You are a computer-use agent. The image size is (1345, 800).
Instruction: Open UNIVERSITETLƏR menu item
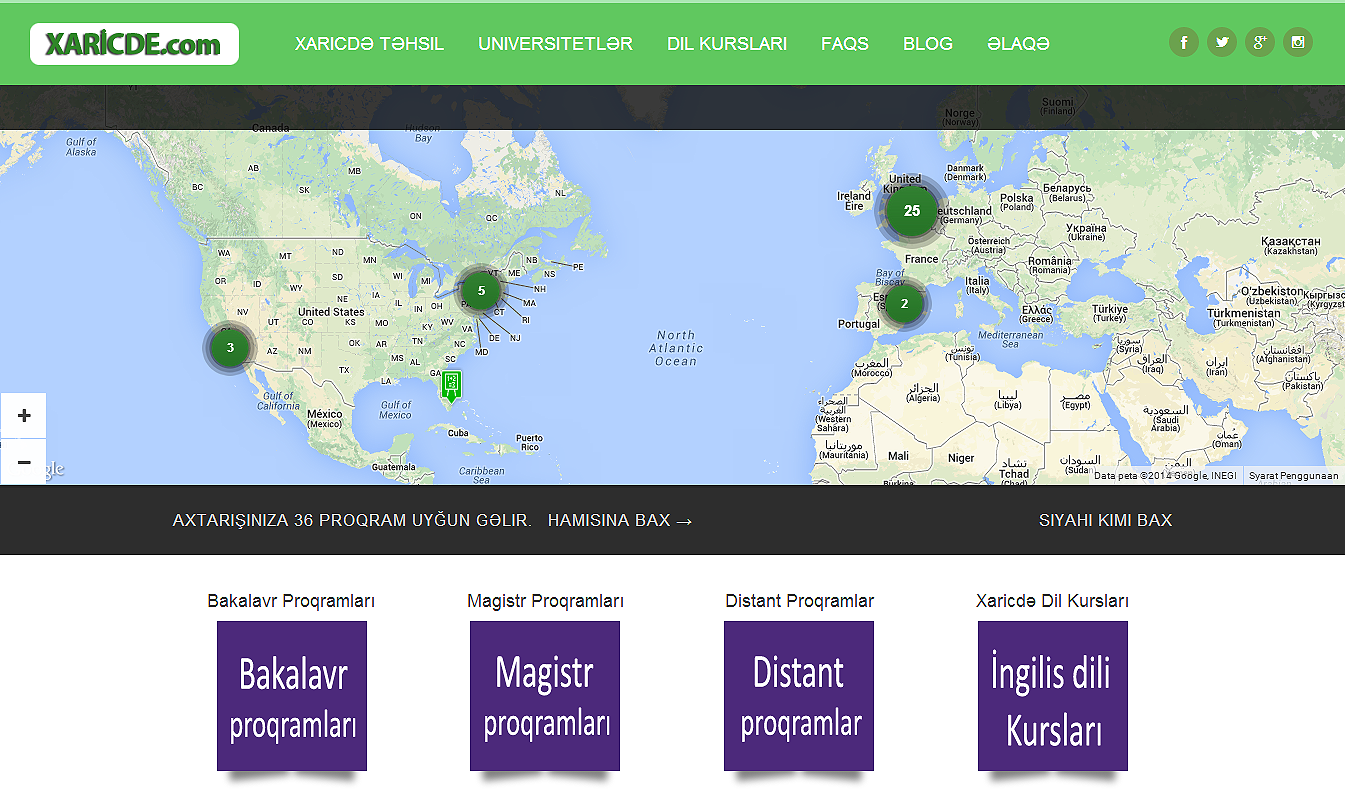tap(555, 44)
